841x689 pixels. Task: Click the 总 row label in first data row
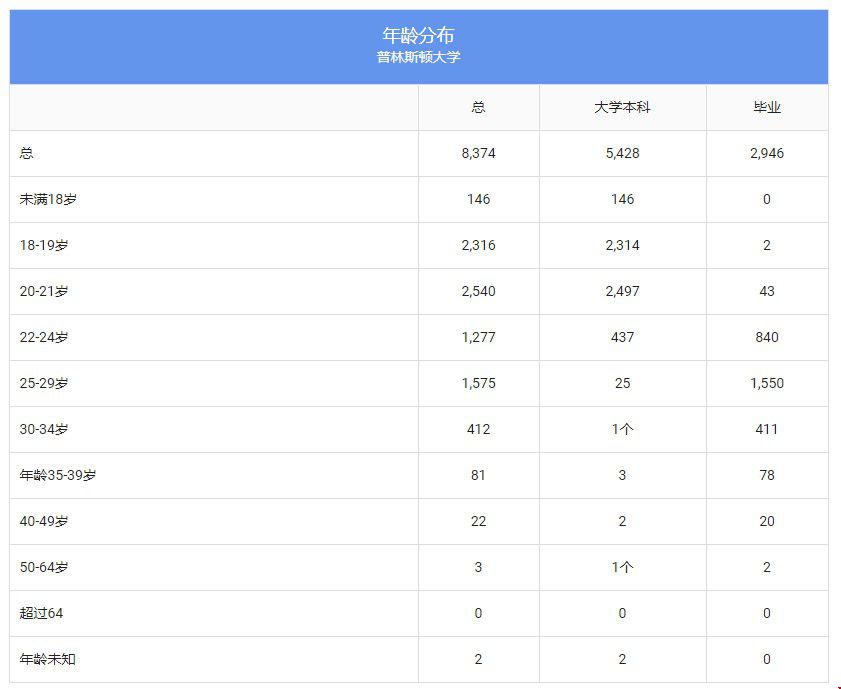point(26,153)
